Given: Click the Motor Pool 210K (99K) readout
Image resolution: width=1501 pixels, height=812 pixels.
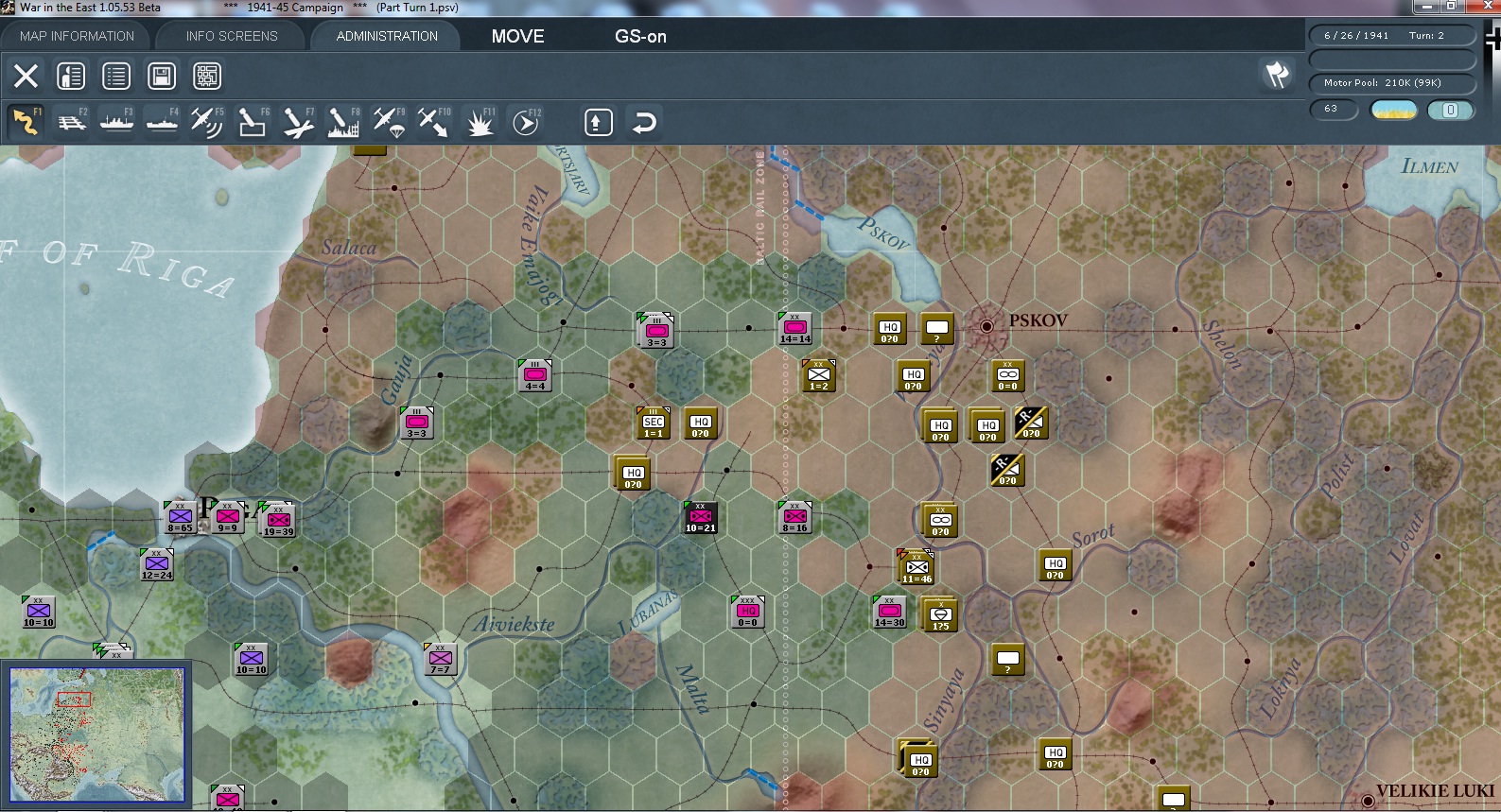Looking at the screenshot, I should tap(1391, 83).
